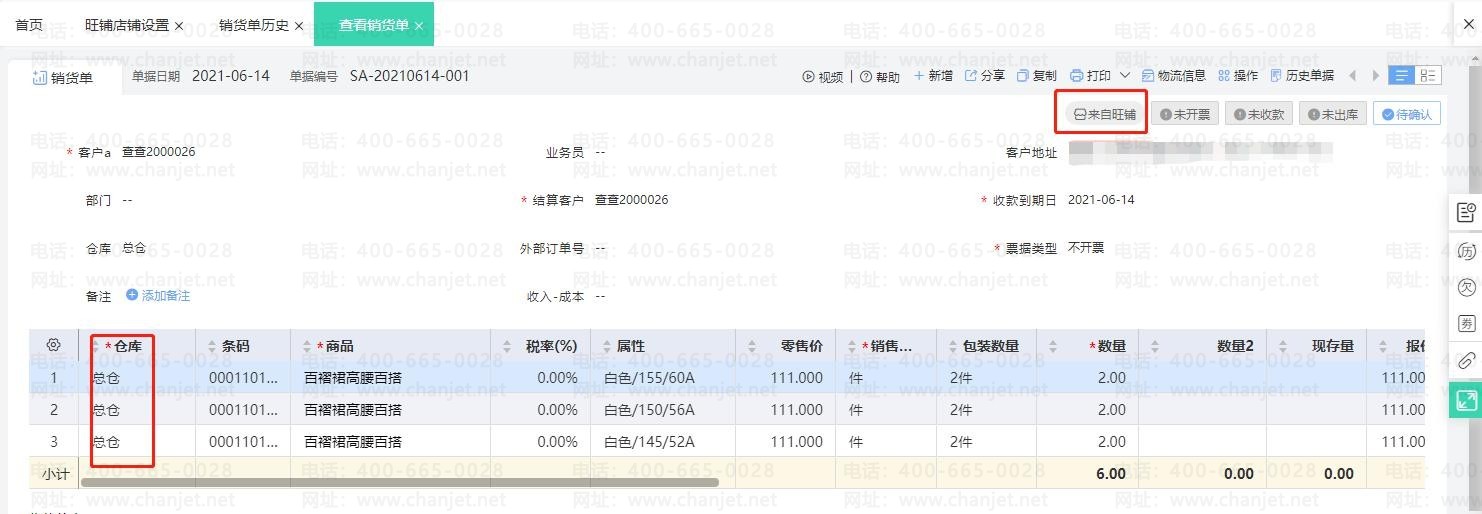Click the green expand fullscreen icon
This screenshot has height=514, width=1482.
coord(1466,400)
